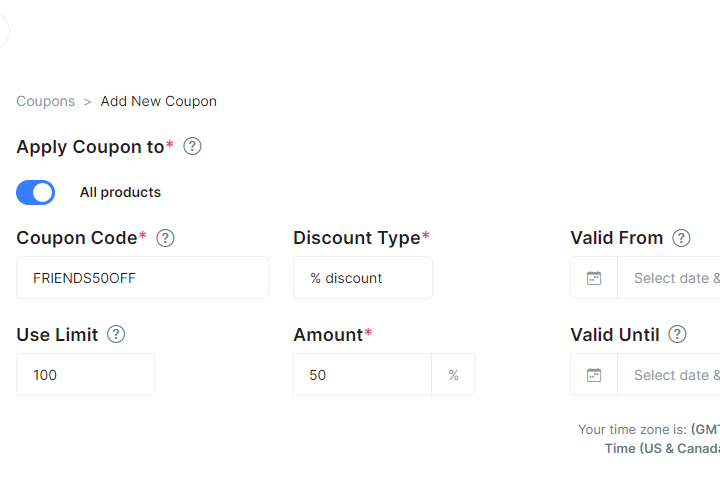Open the Discount Type dropdown
The image size is (720, 480).
[362, 278]
